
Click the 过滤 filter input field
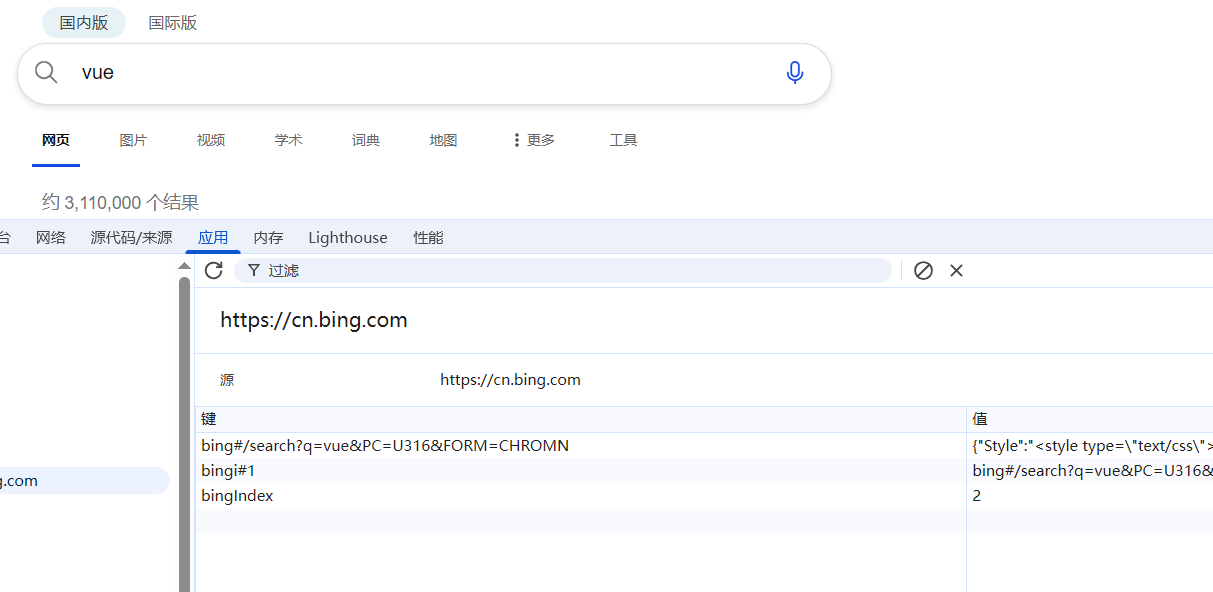point(562,270)
